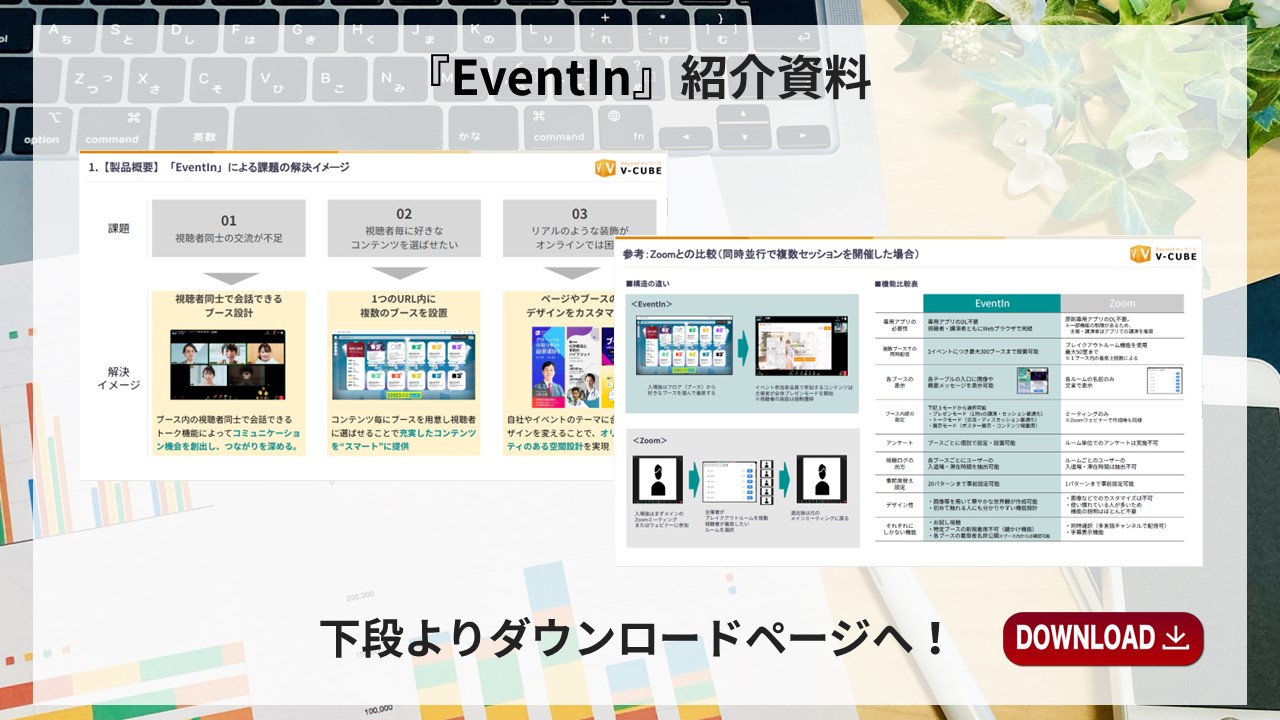Select card 03 リアルのような装飾が
This screenshot has height=720, width=1280.
click(579, 228)
